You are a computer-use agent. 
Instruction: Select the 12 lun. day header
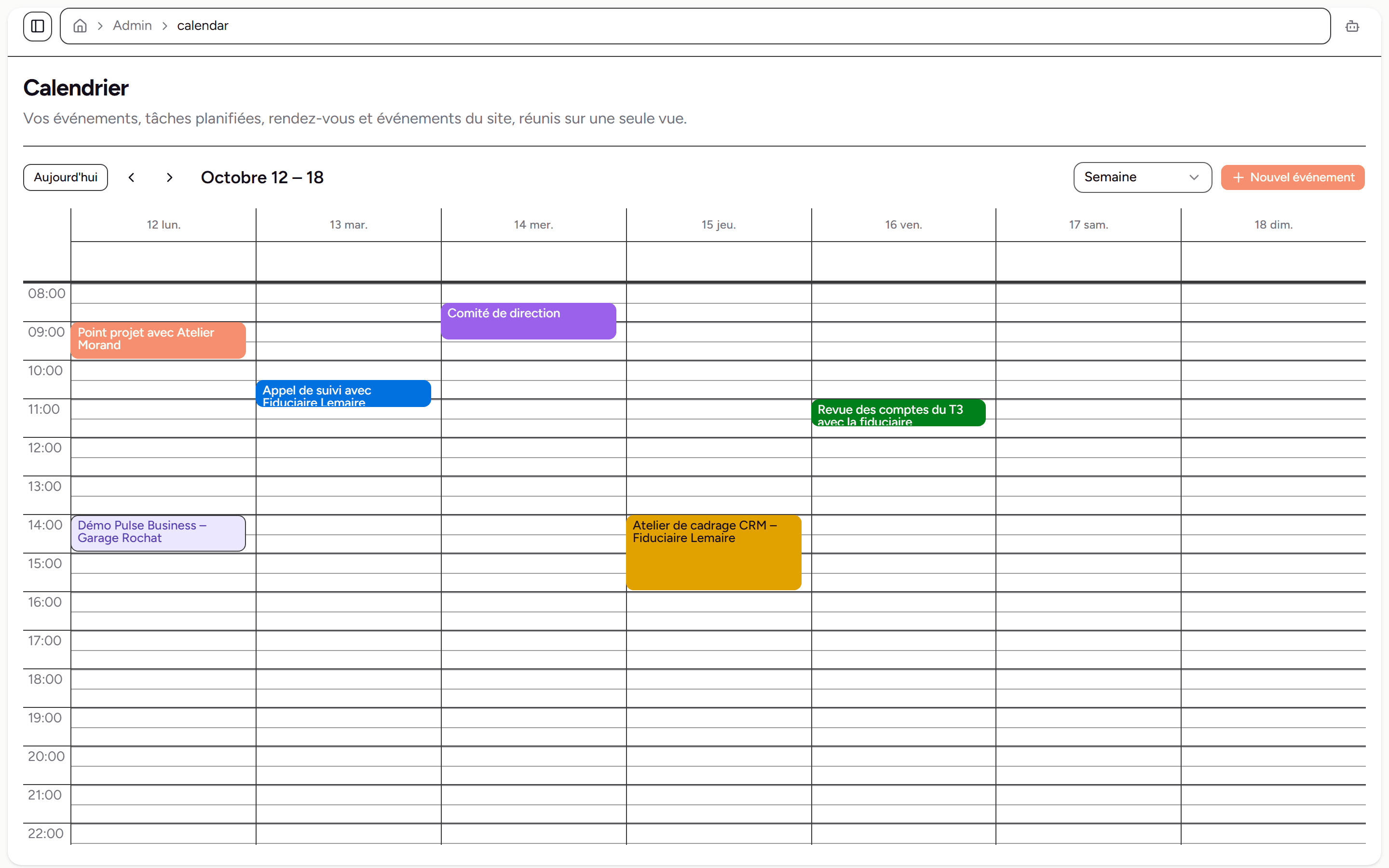(163, 225)
